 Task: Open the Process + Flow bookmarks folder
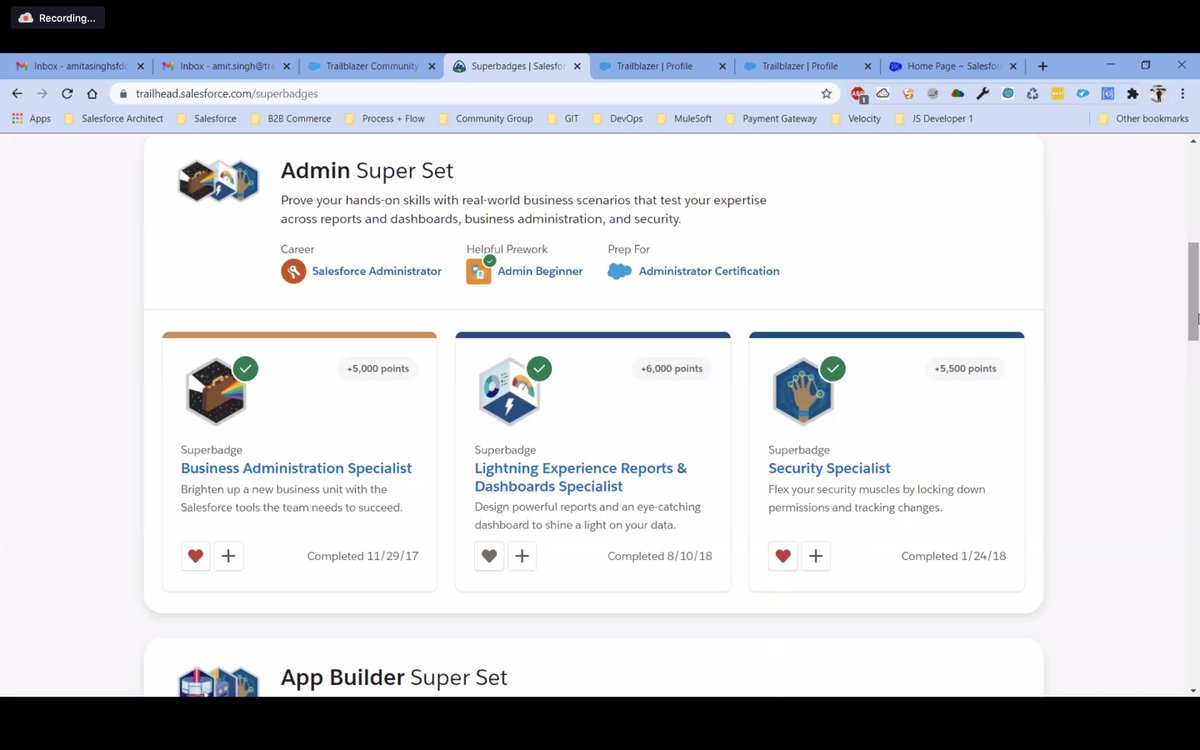click(x=384, y=118)
